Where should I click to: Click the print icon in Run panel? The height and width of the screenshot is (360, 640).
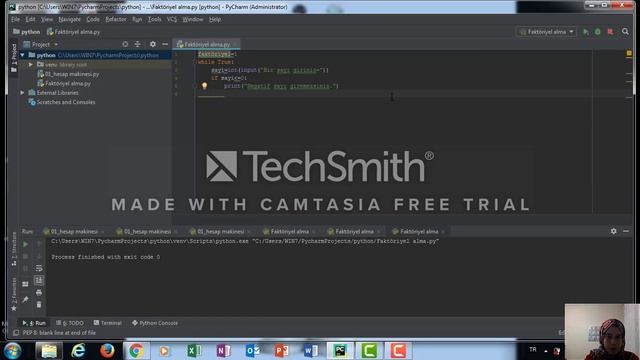[39, 293]
